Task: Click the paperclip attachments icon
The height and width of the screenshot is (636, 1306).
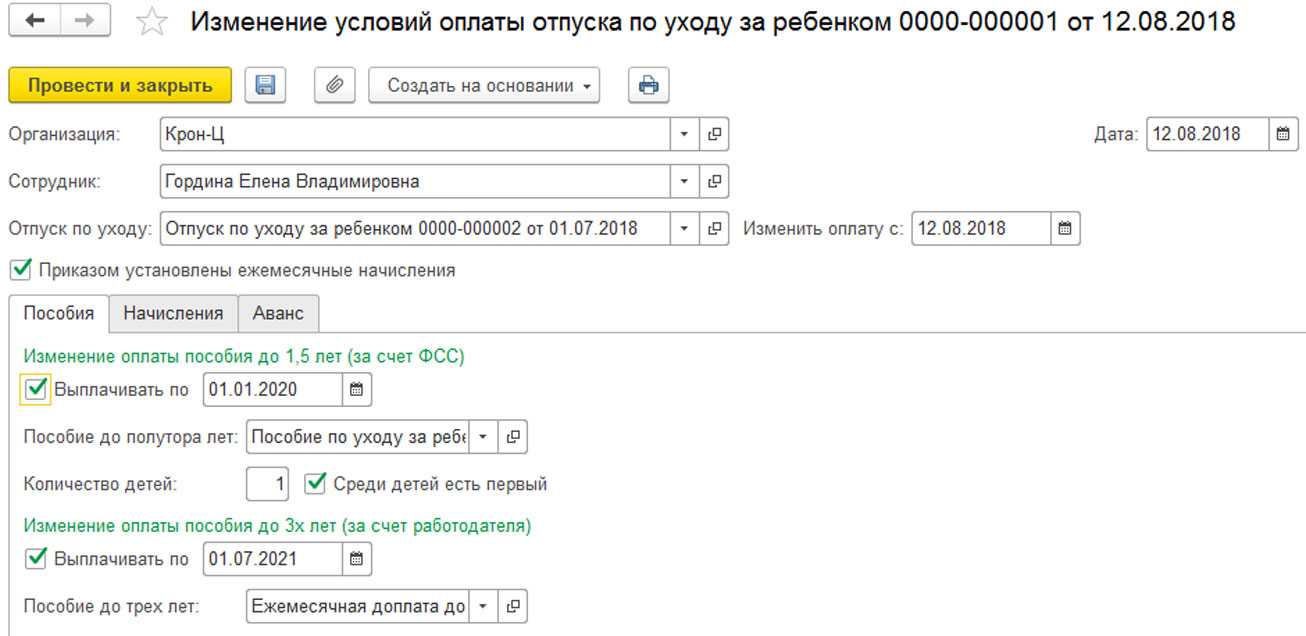Action: point(335,86)
